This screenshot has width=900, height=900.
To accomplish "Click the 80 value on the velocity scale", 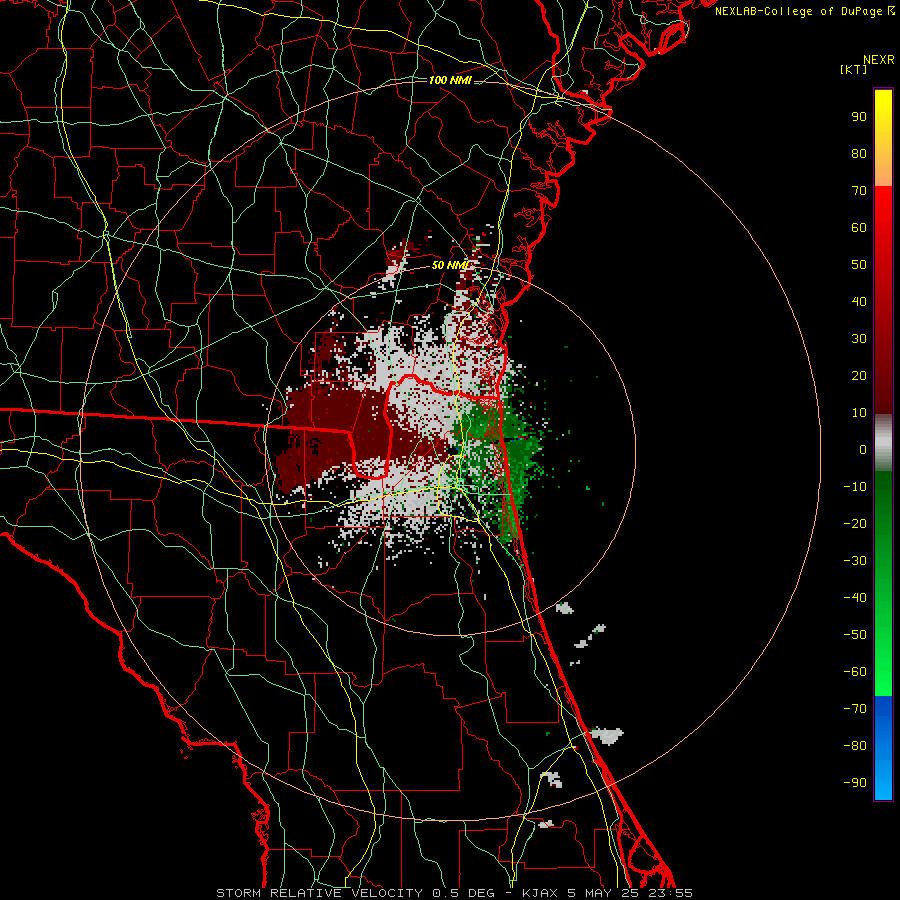I will coord(859,154).
